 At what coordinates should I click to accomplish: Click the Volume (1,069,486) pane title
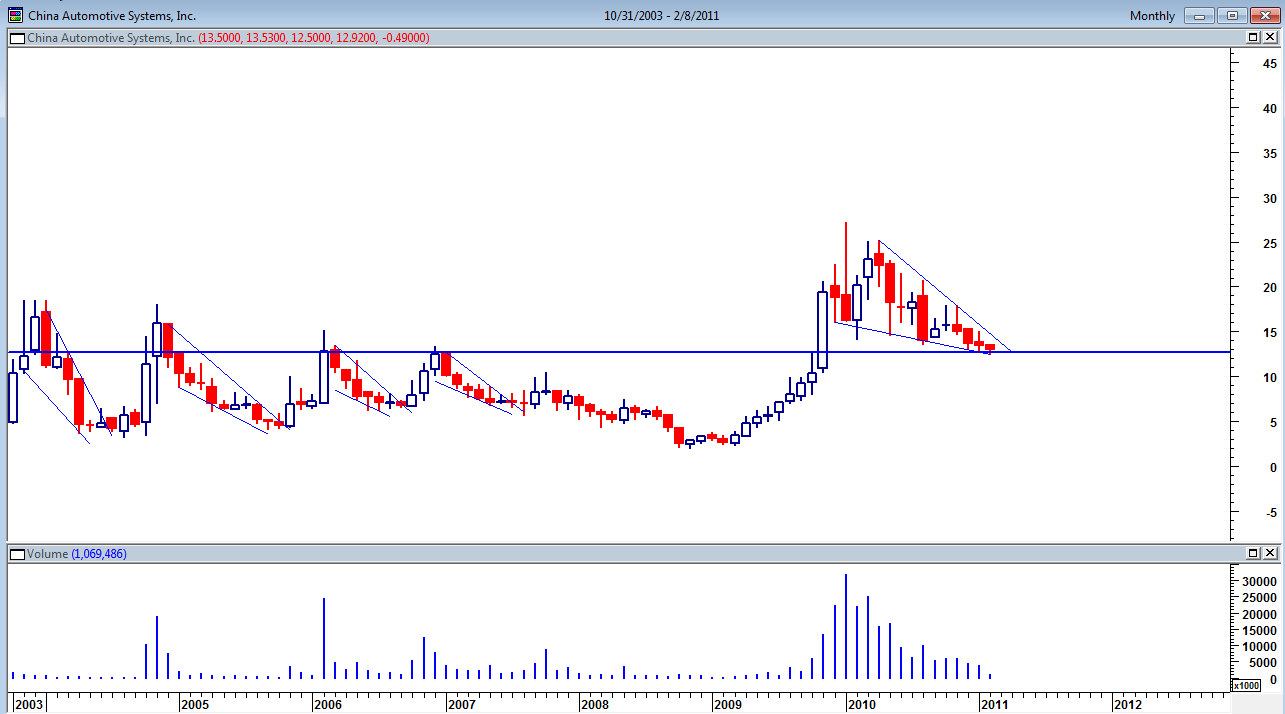pyautogui.click(x=77, y=553)
